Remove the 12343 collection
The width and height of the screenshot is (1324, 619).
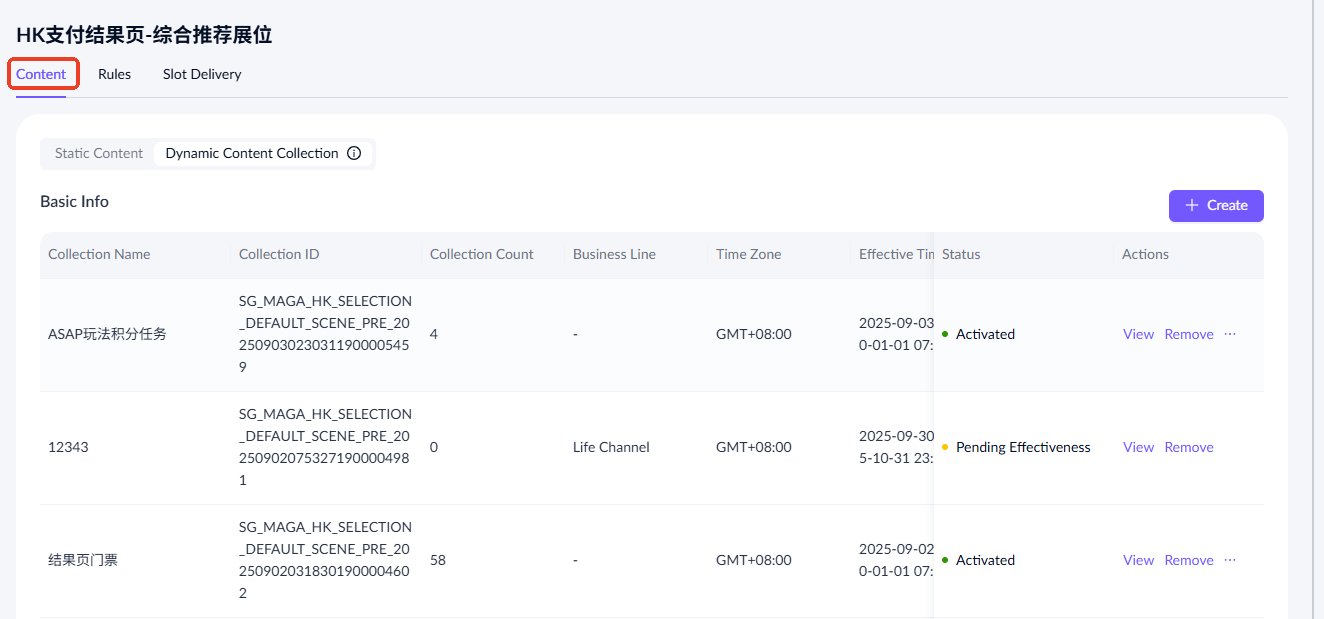(x=1189, y=447)
